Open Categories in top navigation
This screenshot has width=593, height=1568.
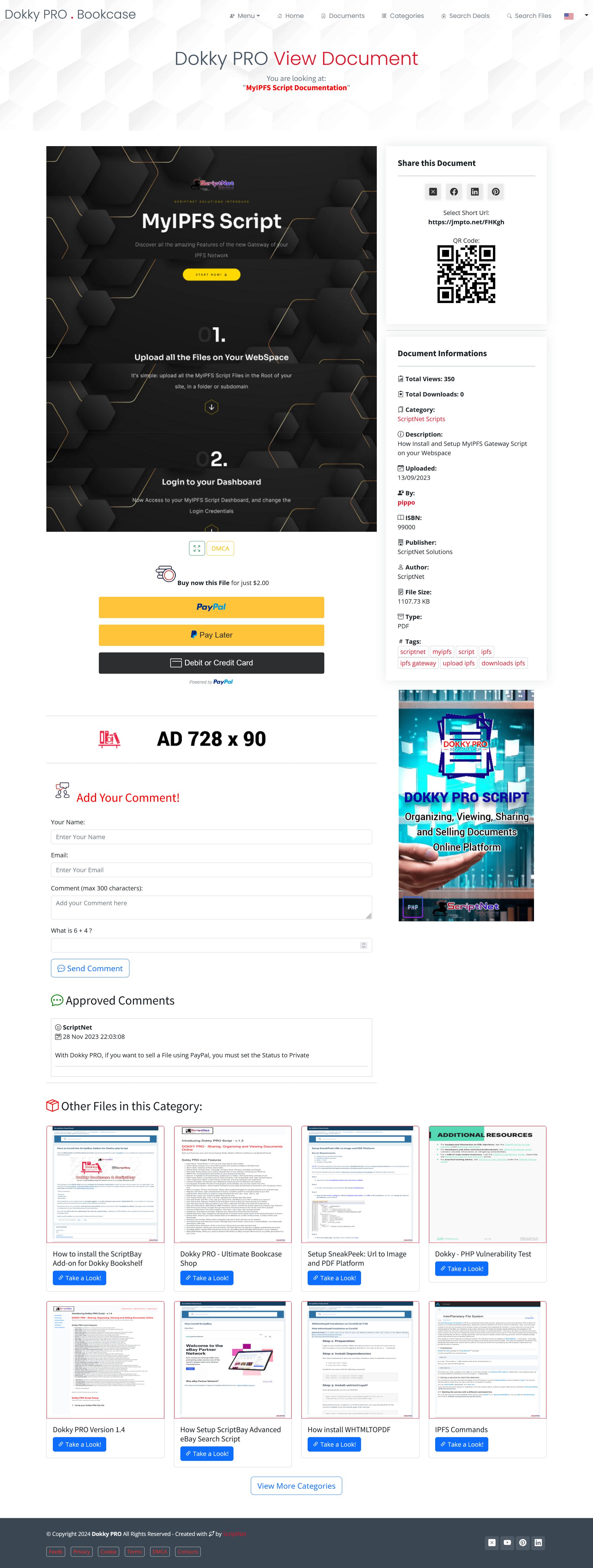point(403,16)
